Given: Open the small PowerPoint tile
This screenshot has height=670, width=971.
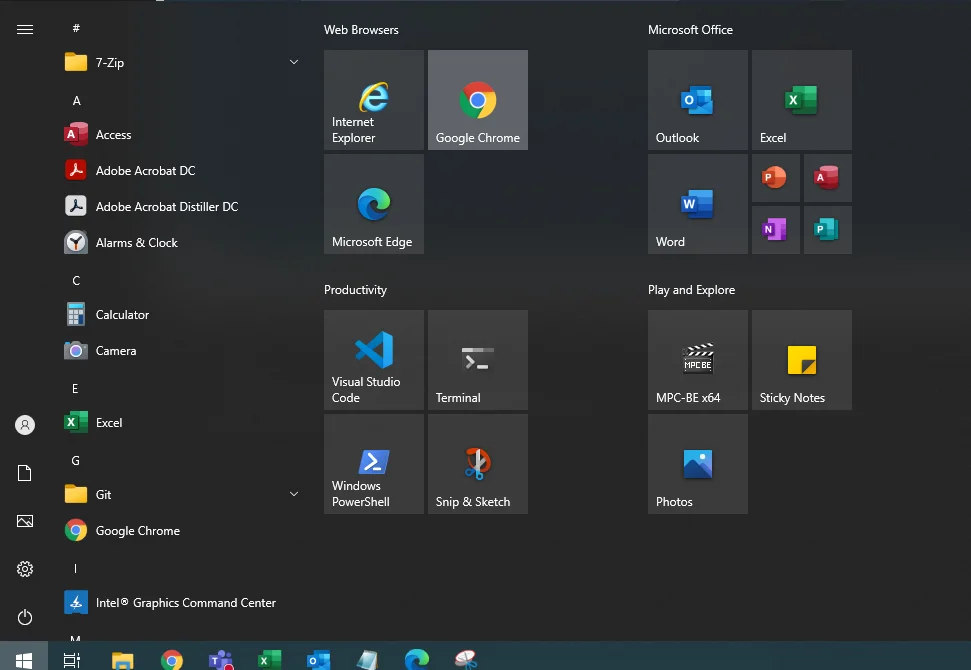Looking at the screenshot, I should (x=775, y=178).
